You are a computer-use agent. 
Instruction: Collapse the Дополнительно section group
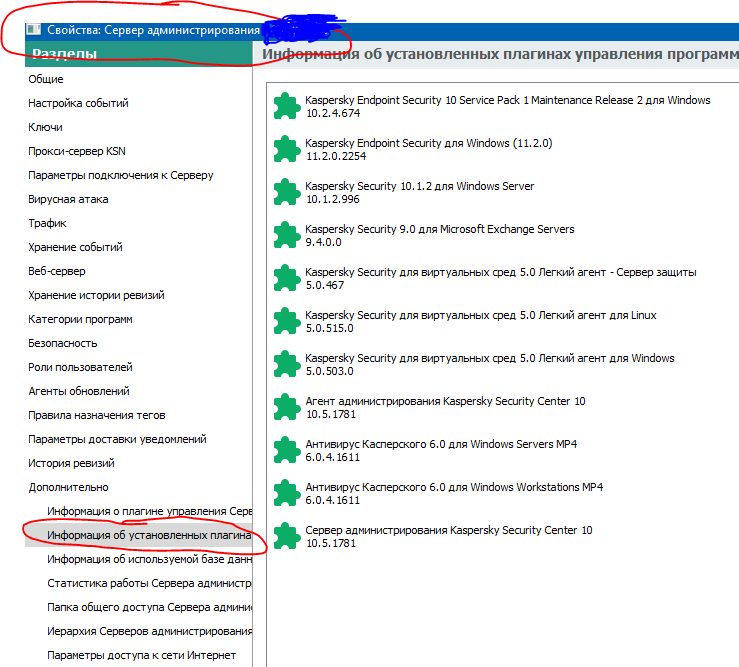68,487
